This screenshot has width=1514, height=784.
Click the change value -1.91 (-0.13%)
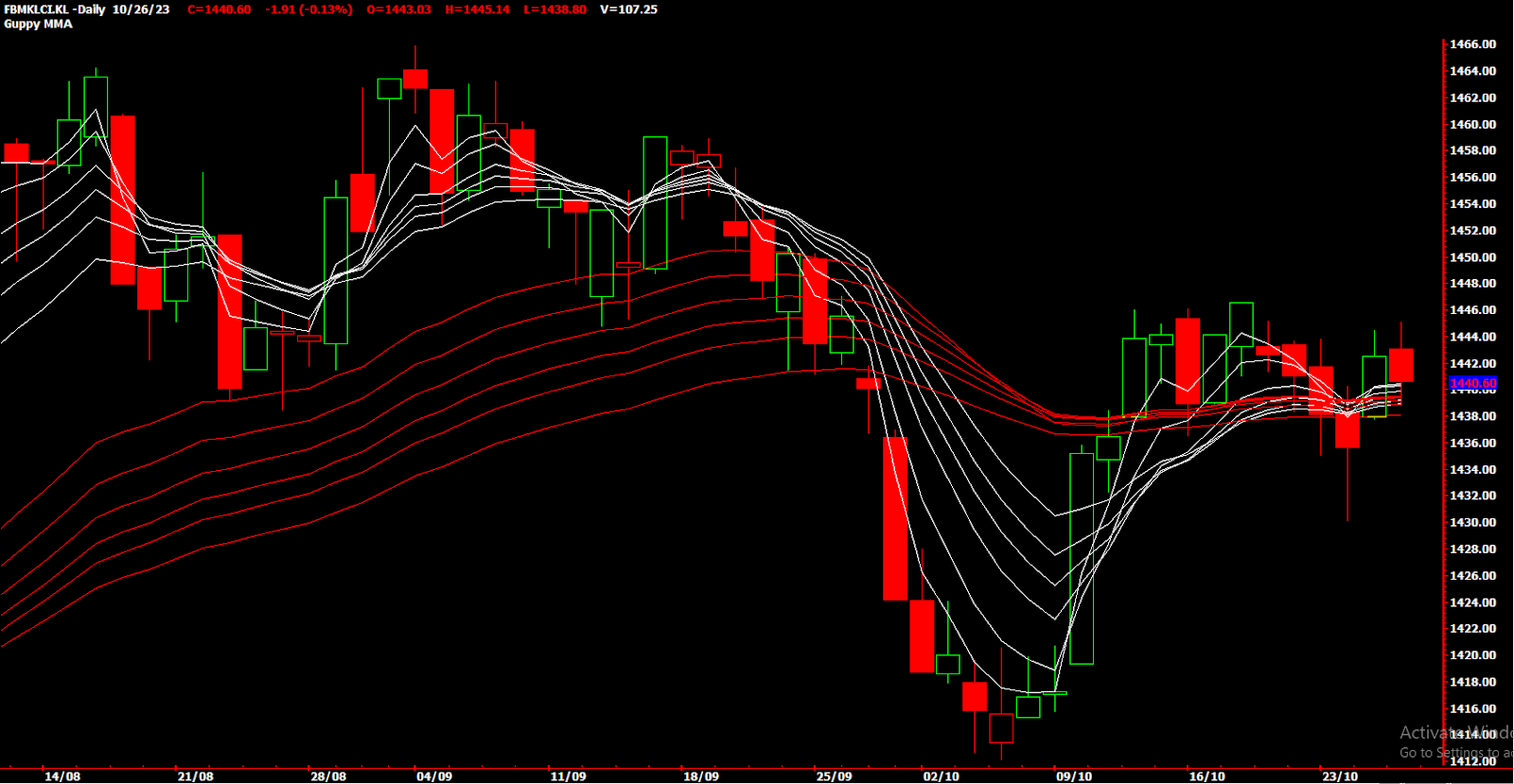click(x=308, y=9)
